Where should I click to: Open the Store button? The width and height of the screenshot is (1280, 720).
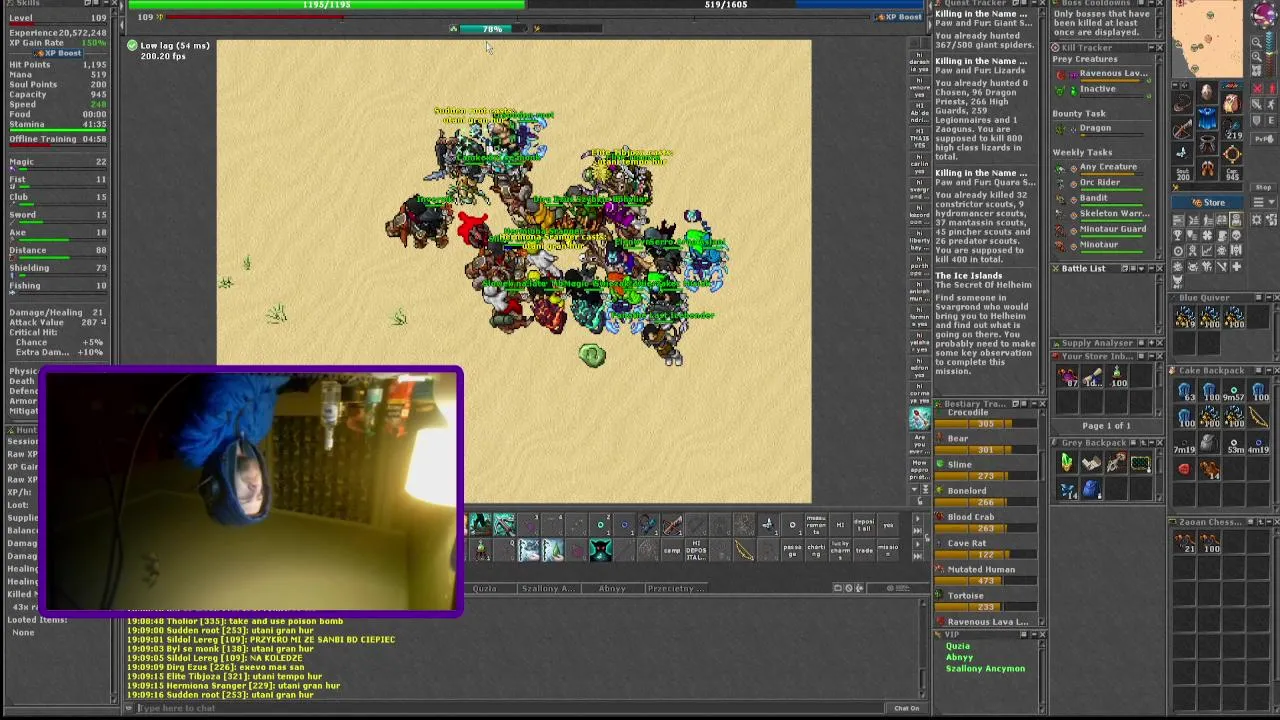[x=1207, y=202]
